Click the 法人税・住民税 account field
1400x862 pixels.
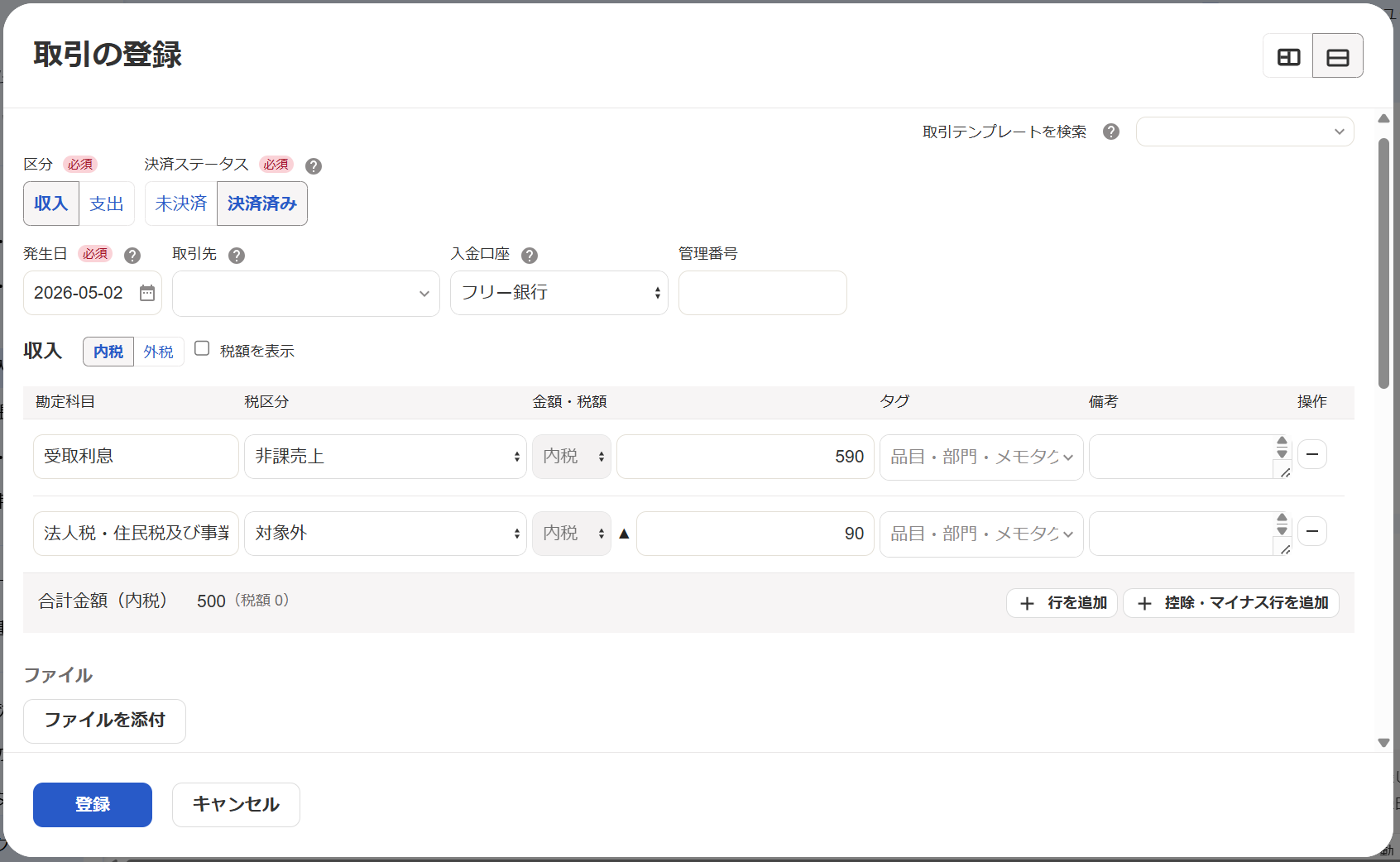[136, 534]
